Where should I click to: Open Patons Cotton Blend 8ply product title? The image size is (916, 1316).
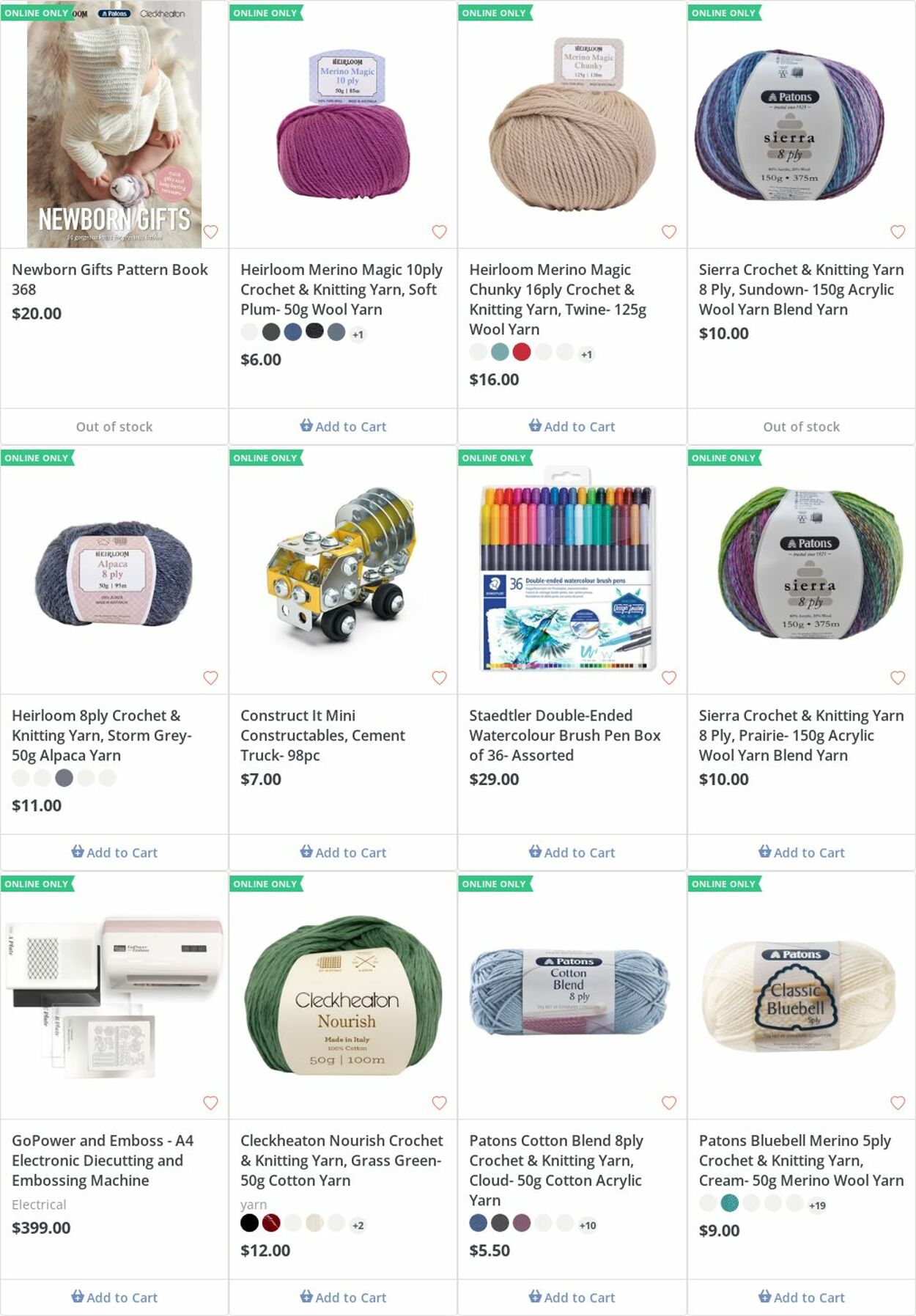click(556, 1170)
